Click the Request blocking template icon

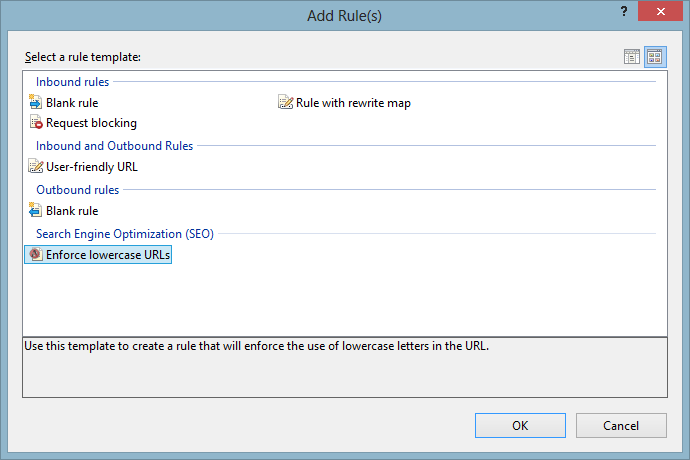coord(36,123)
